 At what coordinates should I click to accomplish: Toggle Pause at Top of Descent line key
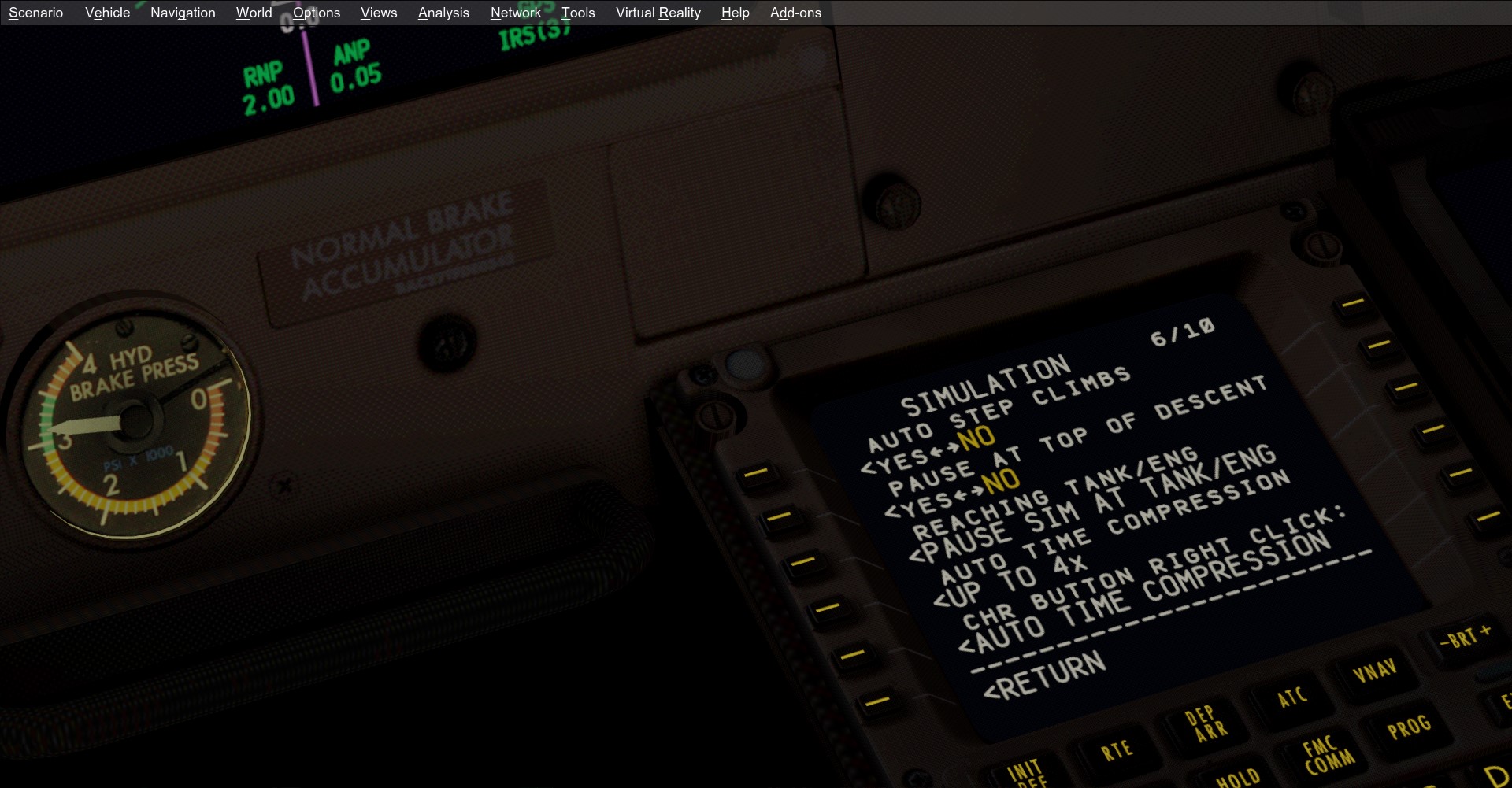pos(778,517)
